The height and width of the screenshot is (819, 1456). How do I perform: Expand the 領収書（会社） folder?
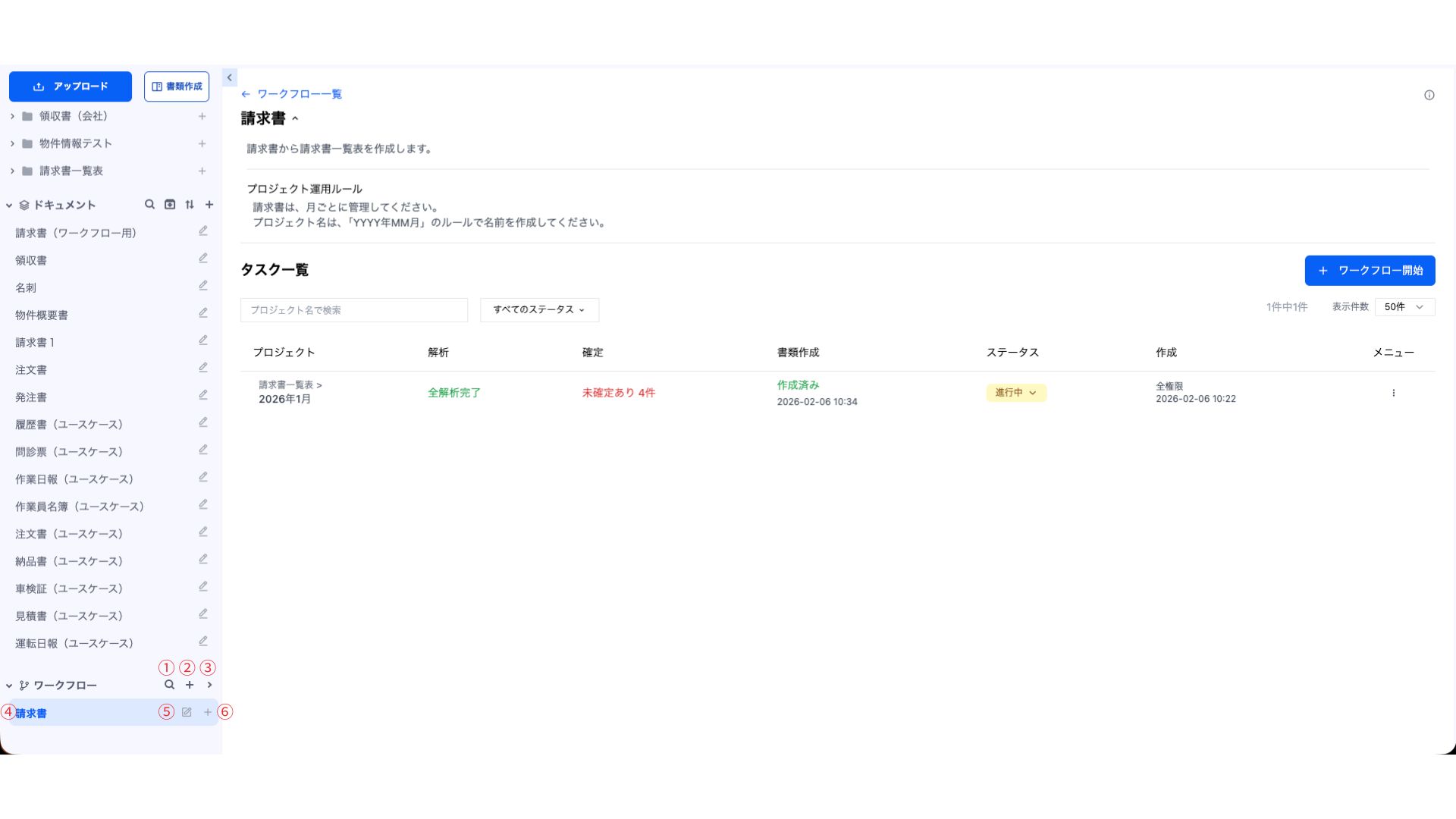click(x=12, y=116)
